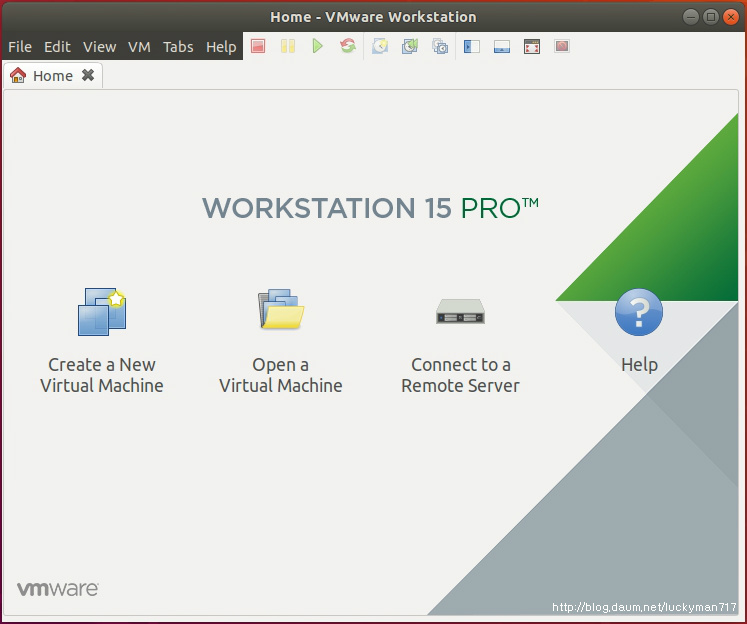Open the Help menu in menu bar
Viewport: 747px width, 624px height.
tap(221, 47)
